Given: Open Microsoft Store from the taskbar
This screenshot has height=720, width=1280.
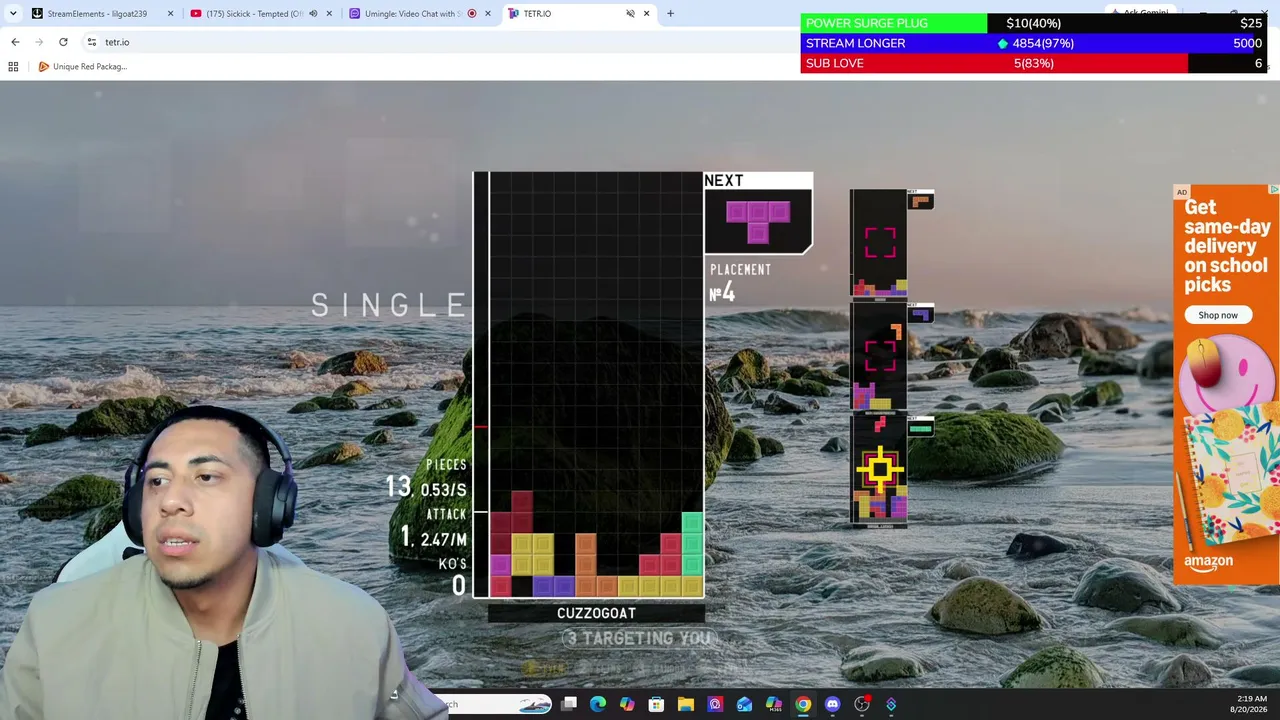Looking at the screenshot, I should point(656,704).
